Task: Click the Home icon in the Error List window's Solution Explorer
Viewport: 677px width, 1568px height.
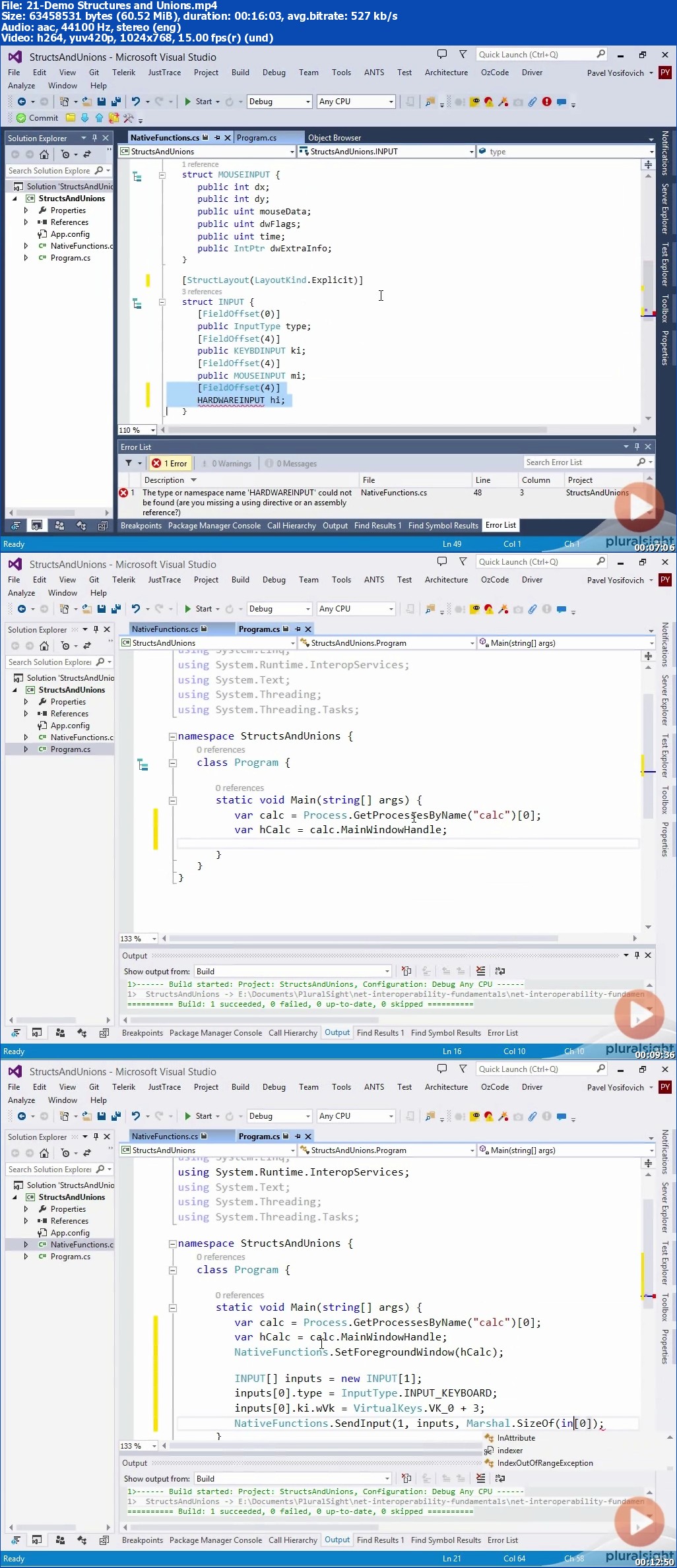Action: pyautogui.click(x=44, y=154)
